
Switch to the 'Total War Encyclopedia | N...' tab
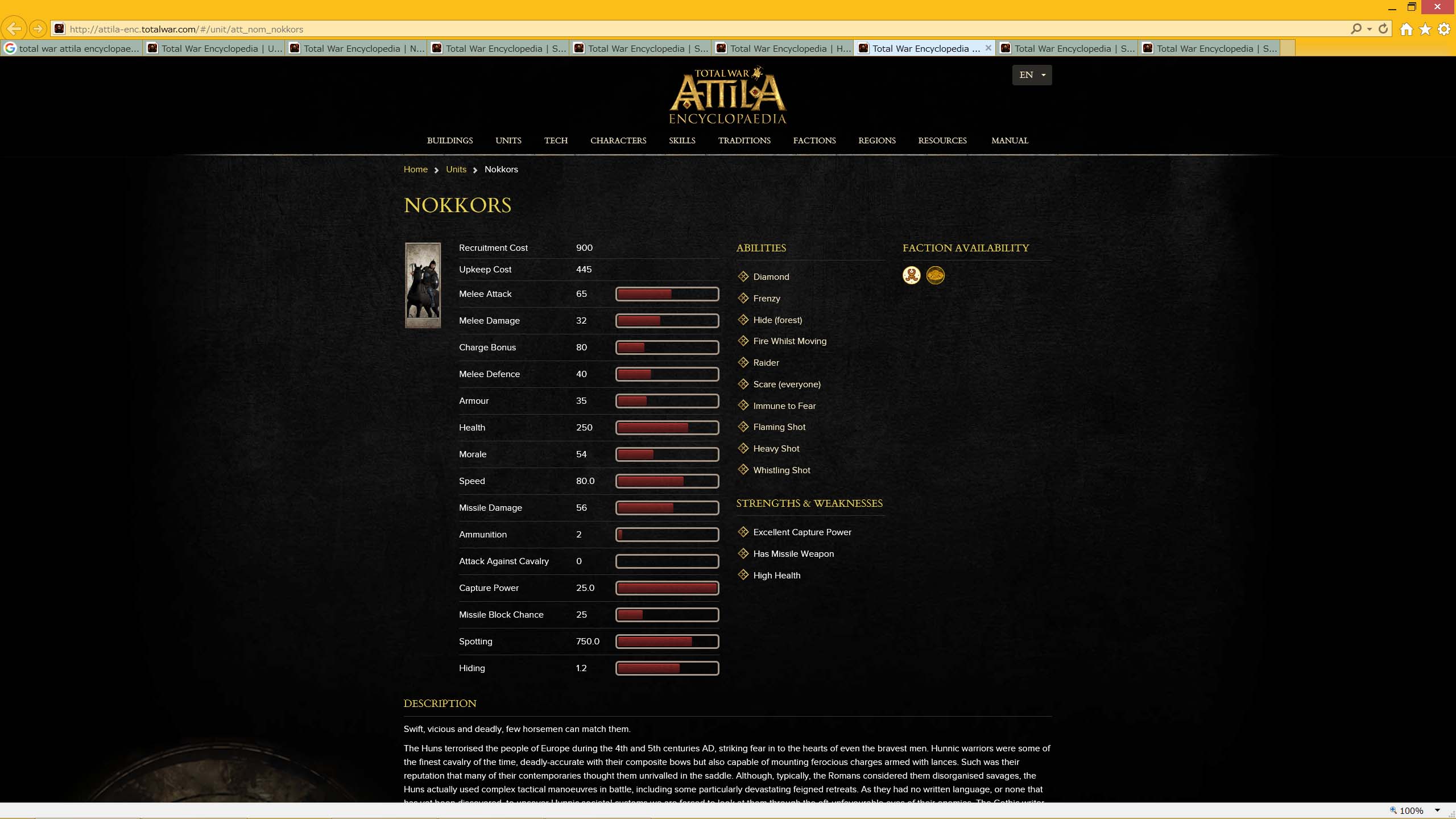(x=357, y=48)
